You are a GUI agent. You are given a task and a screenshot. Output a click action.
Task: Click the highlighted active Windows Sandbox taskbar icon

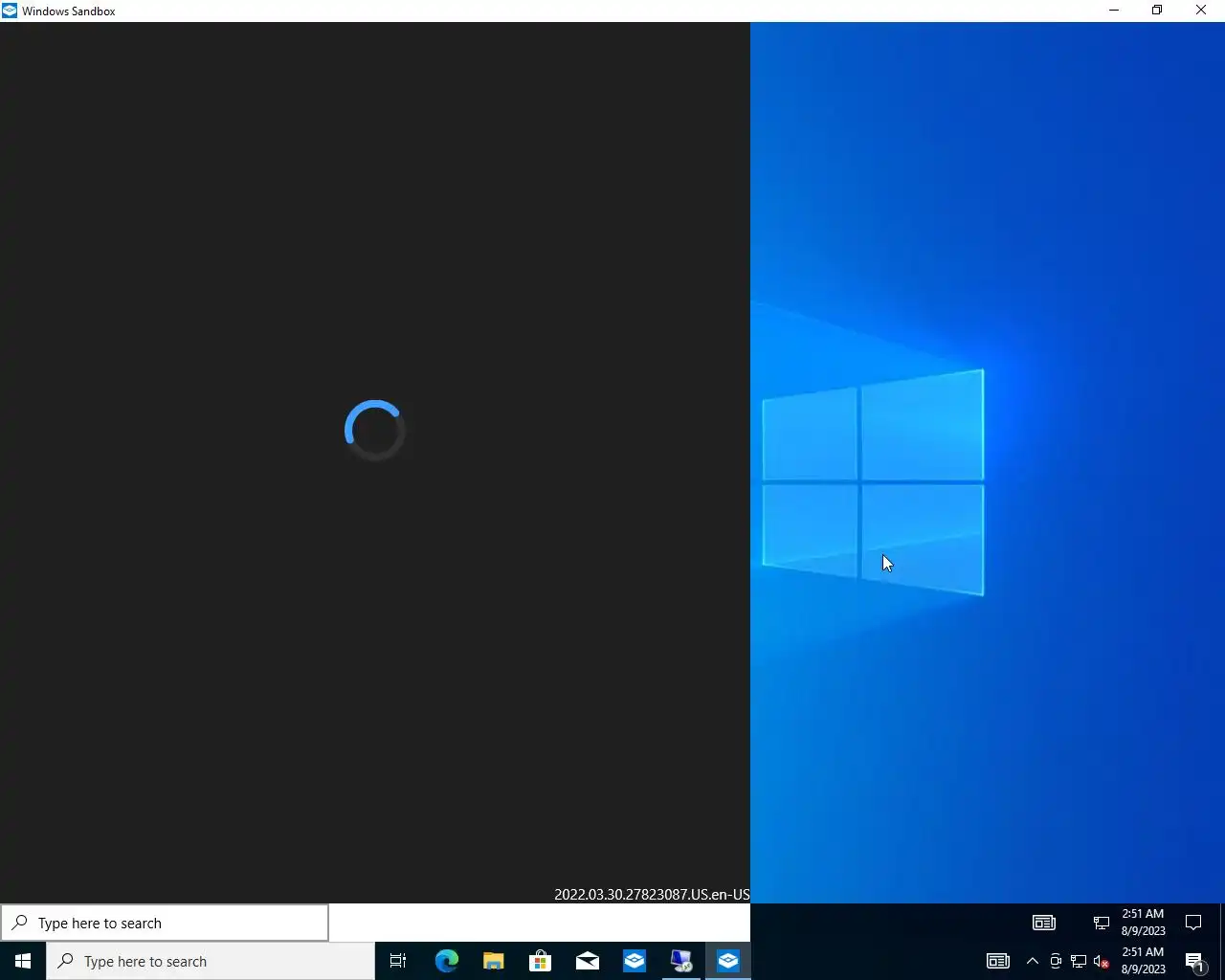[x=727, y=961]
